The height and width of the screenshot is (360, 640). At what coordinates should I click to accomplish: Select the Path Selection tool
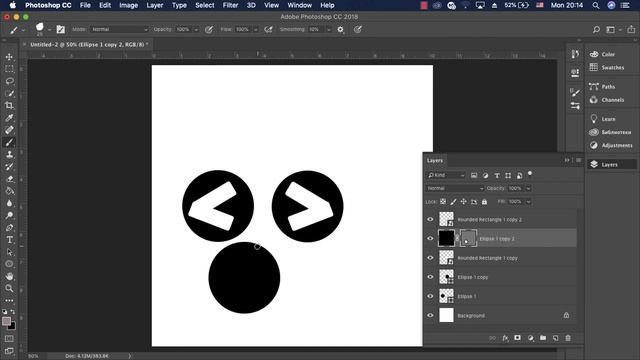coord(9,252)
